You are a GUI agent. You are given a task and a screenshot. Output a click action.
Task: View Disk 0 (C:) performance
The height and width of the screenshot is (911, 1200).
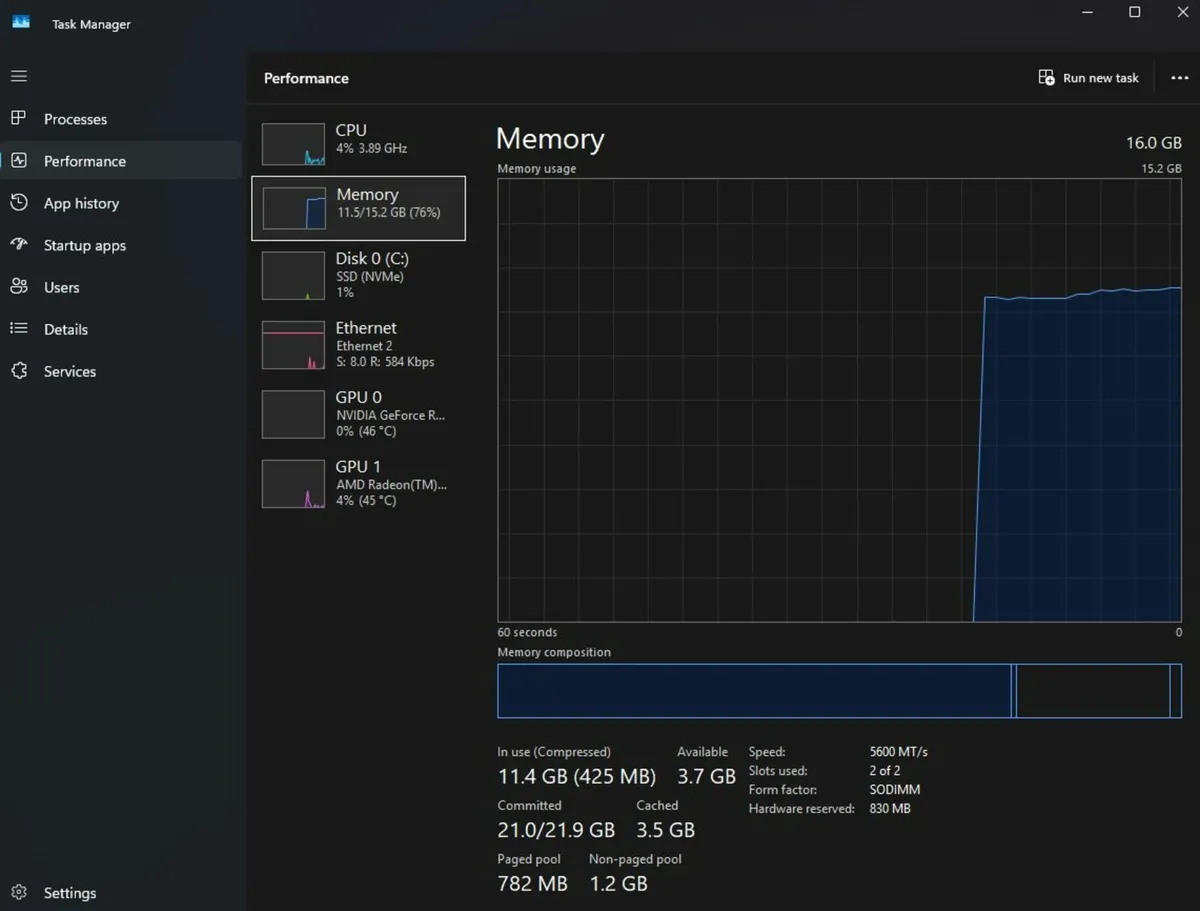click(360, 274)
